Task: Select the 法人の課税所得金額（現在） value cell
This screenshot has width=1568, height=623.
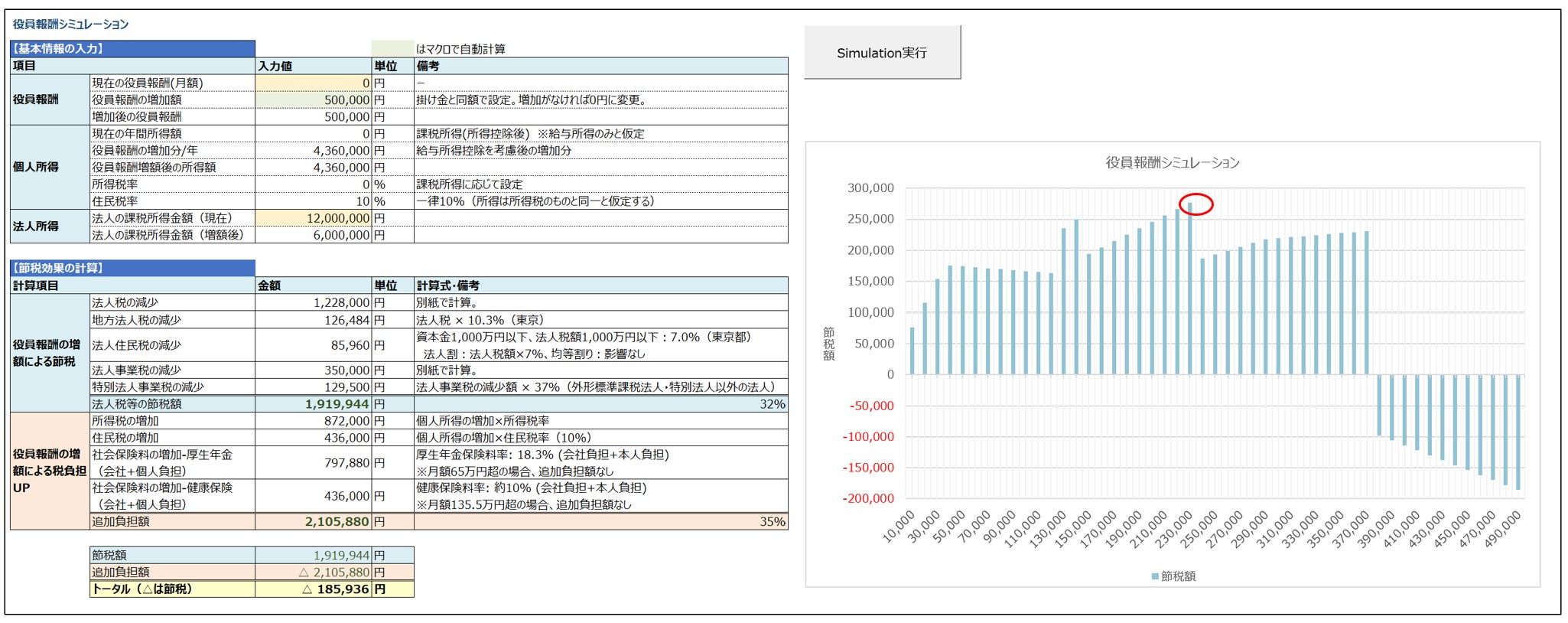Action: point(314,218)
